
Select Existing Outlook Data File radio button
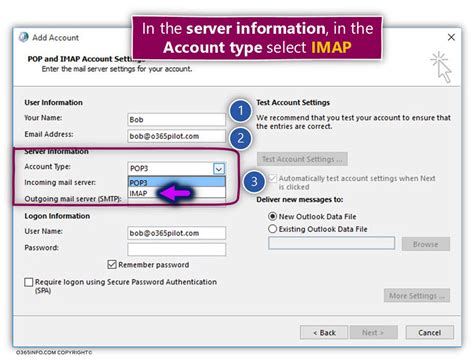click(x=272, y=229)
